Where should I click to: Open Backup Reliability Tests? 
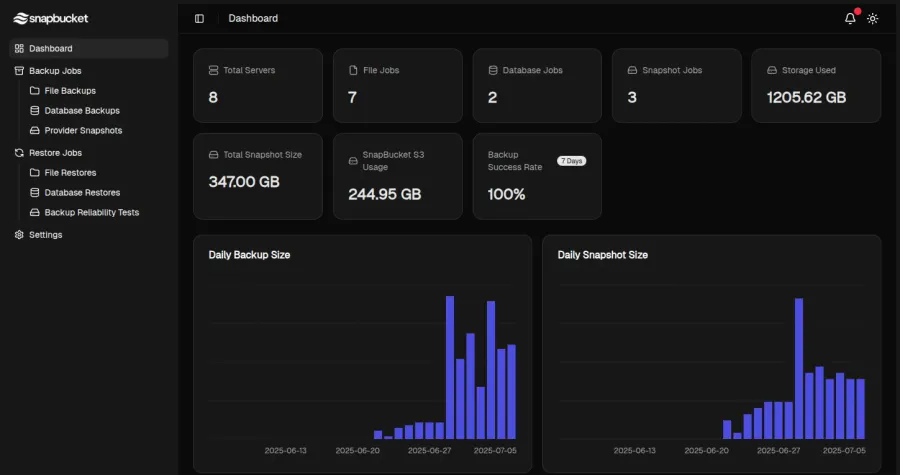[x=91, y=213]
